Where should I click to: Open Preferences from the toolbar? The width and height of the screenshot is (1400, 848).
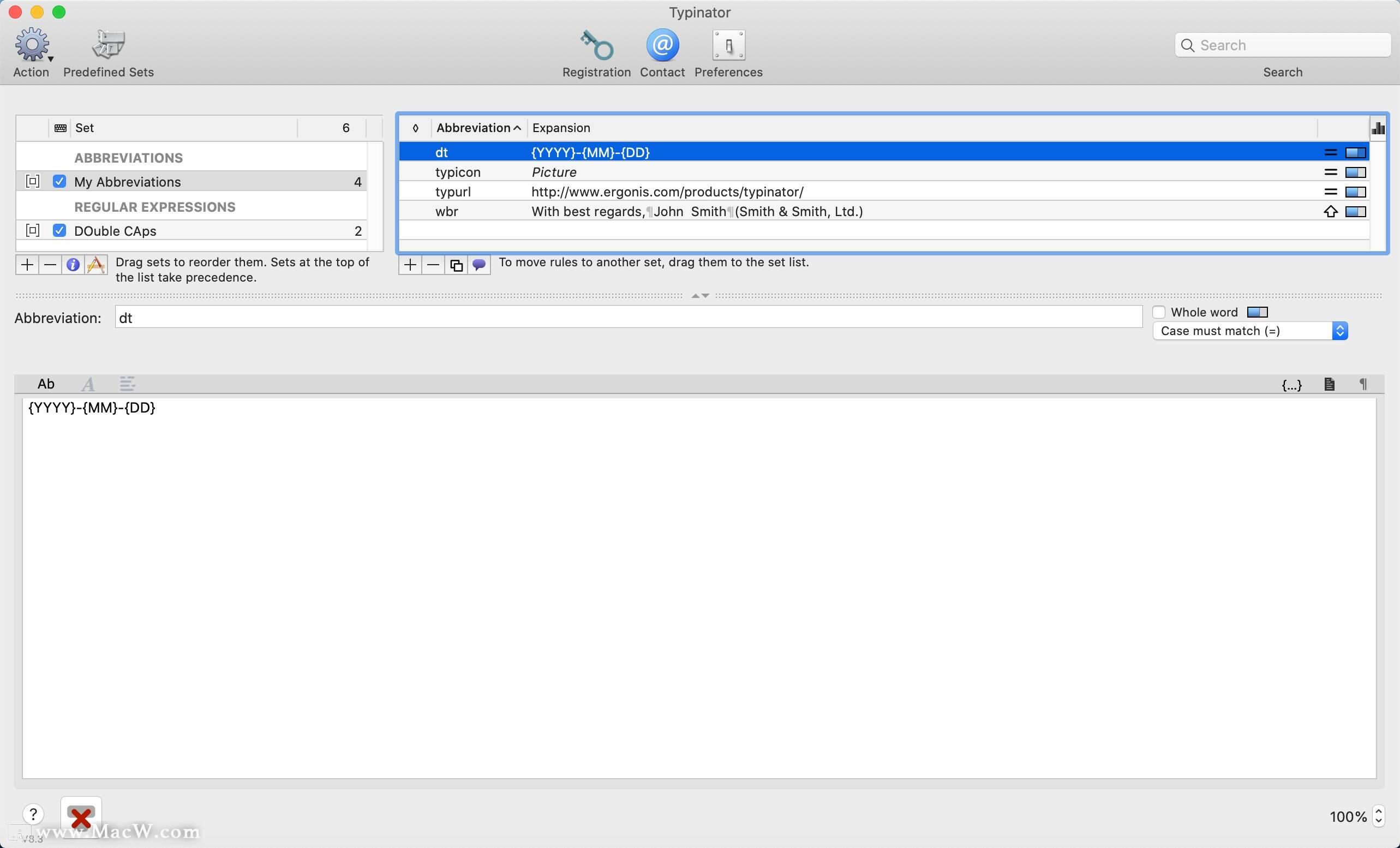tap(728, 45)
